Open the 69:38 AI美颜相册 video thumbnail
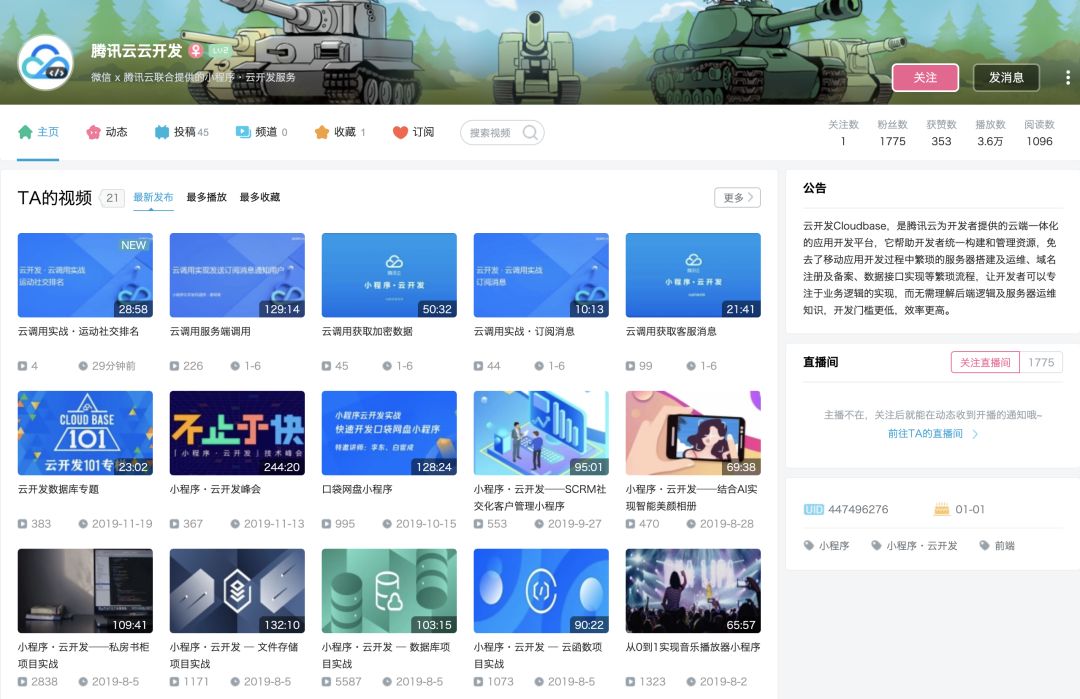Image resolution: width=1080 pixels, height=699 pixels. coord(693,433)
